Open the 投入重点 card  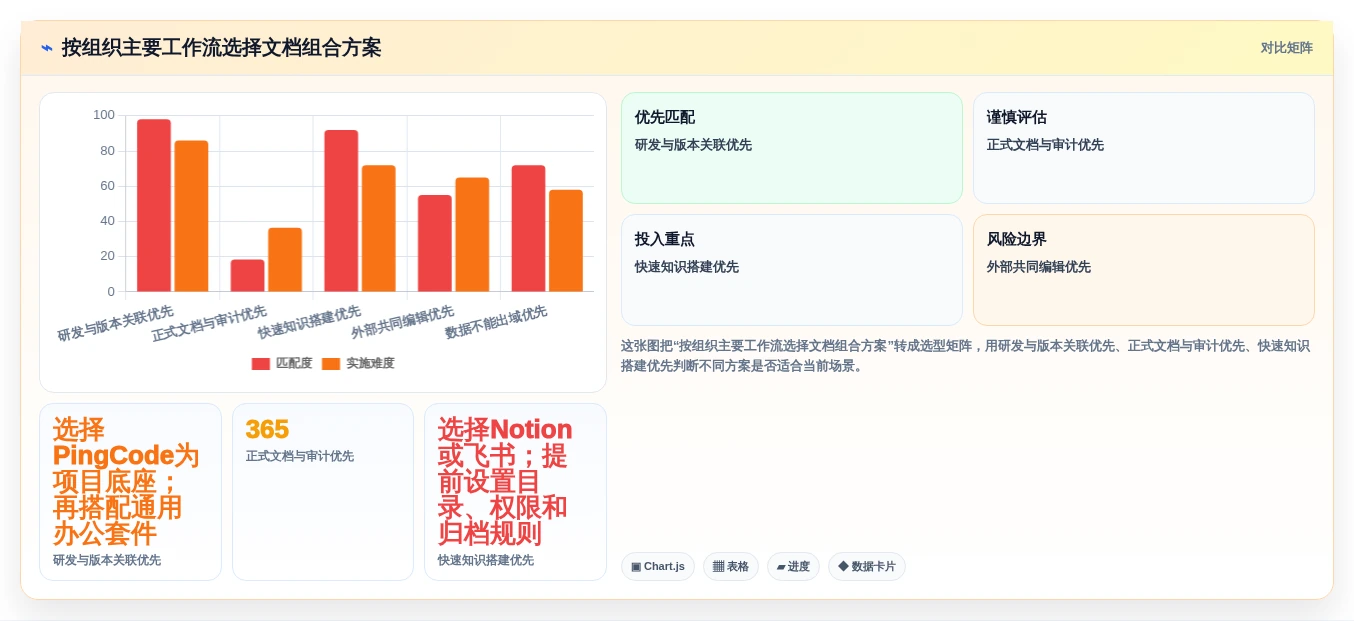(x=791, y=270)
